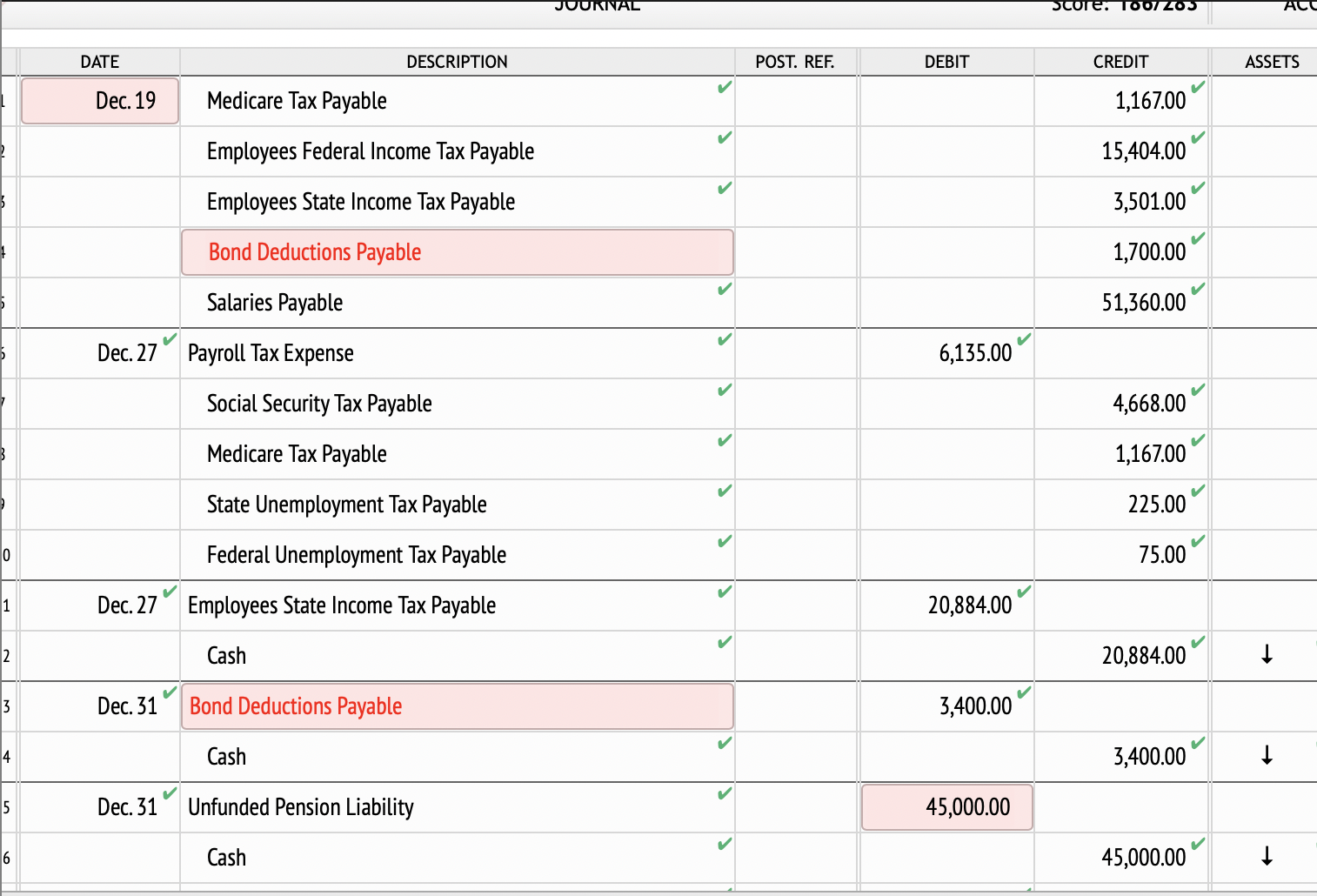Screen dimensions: 1317x896
Task: Click the down arrow beside Cash 3,400.00
Action: click(1267, 756)
